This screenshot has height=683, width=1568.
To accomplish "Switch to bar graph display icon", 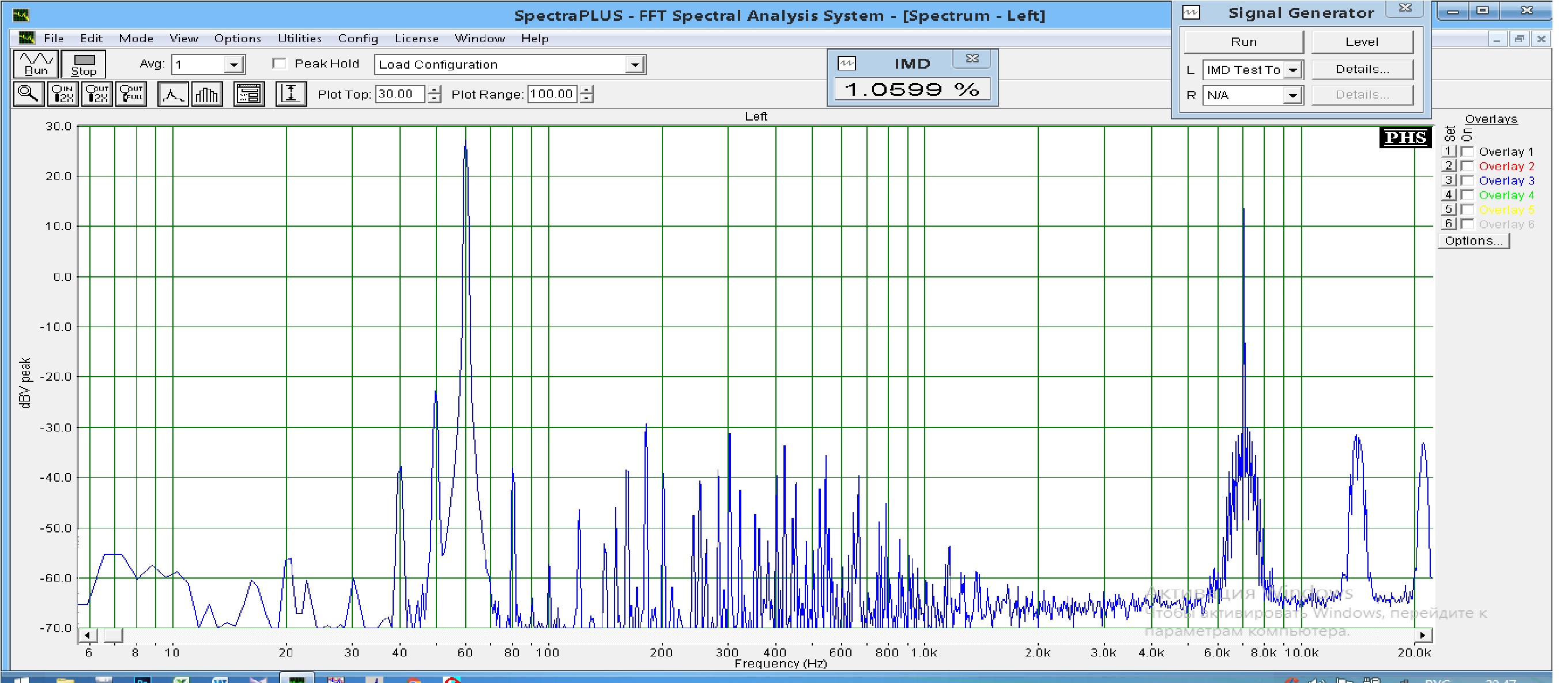I will pyautogui.click(x=207, y=95).
